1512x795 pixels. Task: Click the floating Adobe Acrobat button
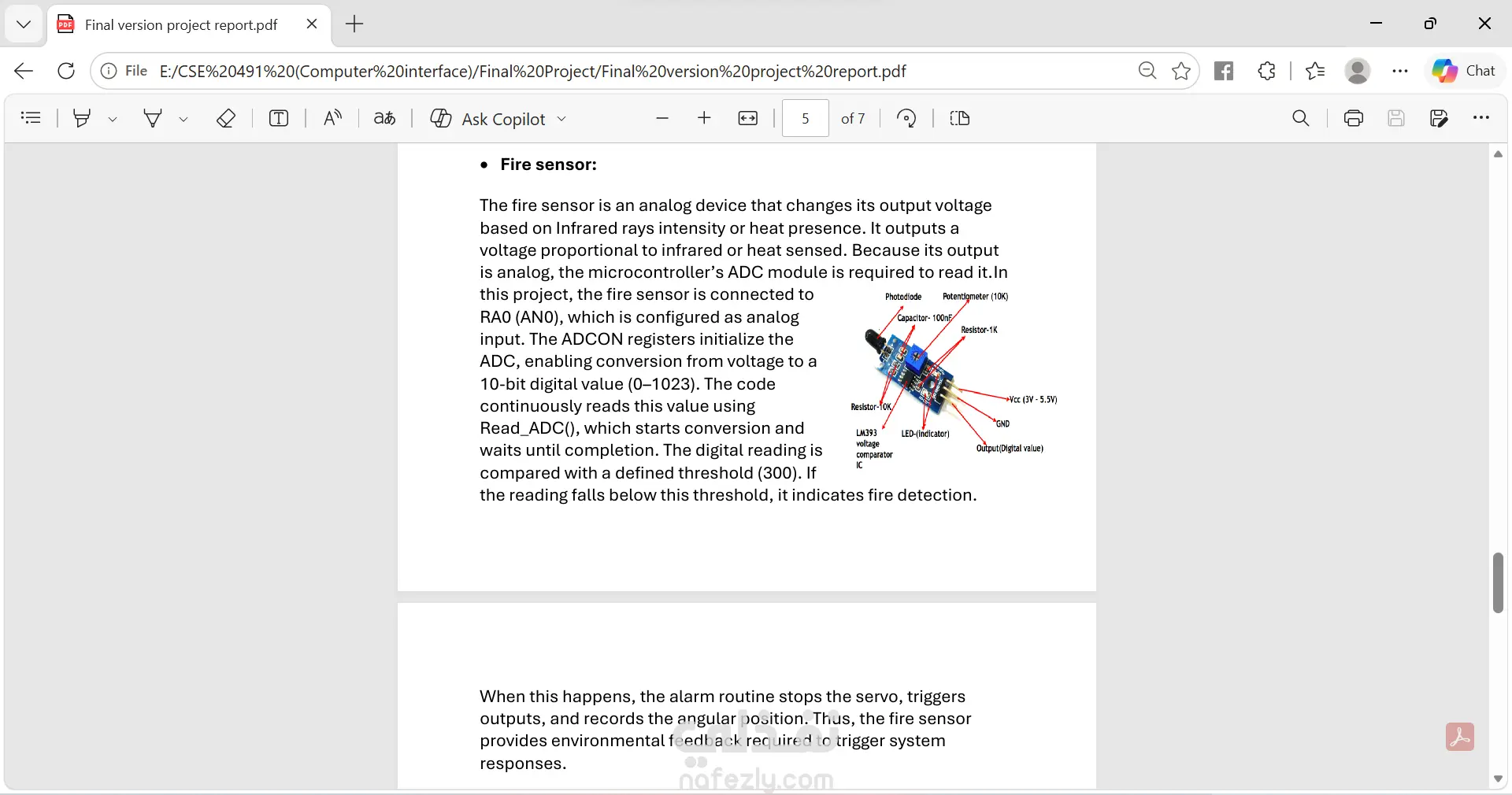click(1460, 737)
